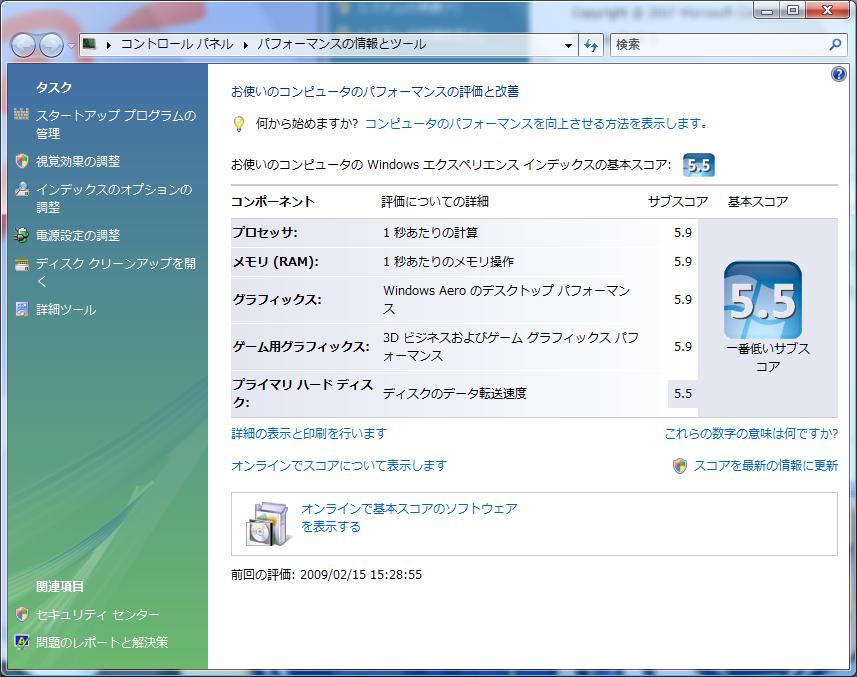Viewport: 857px width, 677px height.
Task: Click the light bulb tip icon
Action: point(238,123)
